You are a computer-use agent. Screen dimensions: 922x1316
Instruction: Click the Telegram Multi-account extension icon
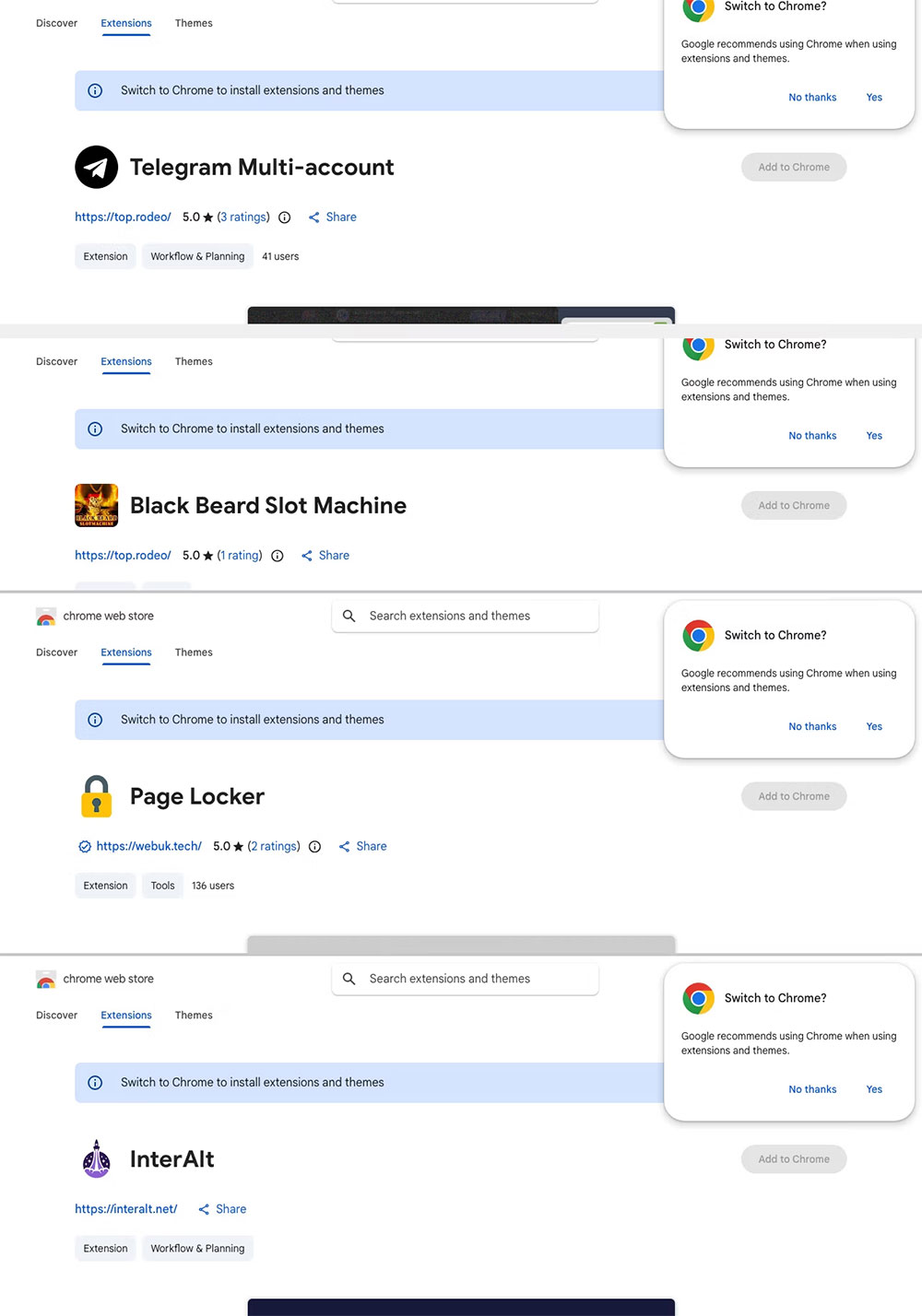click(96, 167)
